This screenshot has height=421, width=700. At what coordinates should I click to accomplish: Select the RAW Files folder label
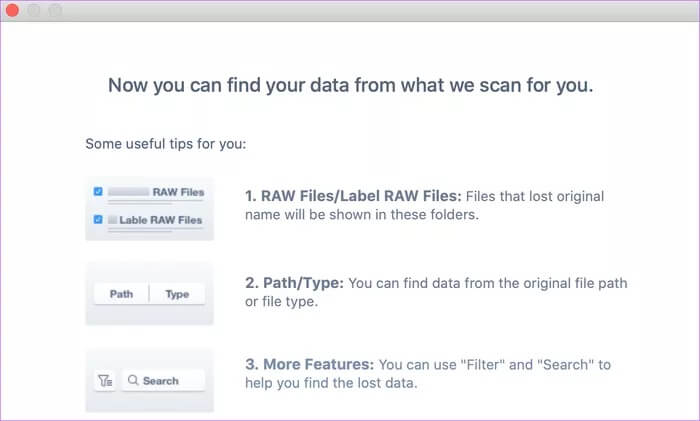[x=178, y=192]
